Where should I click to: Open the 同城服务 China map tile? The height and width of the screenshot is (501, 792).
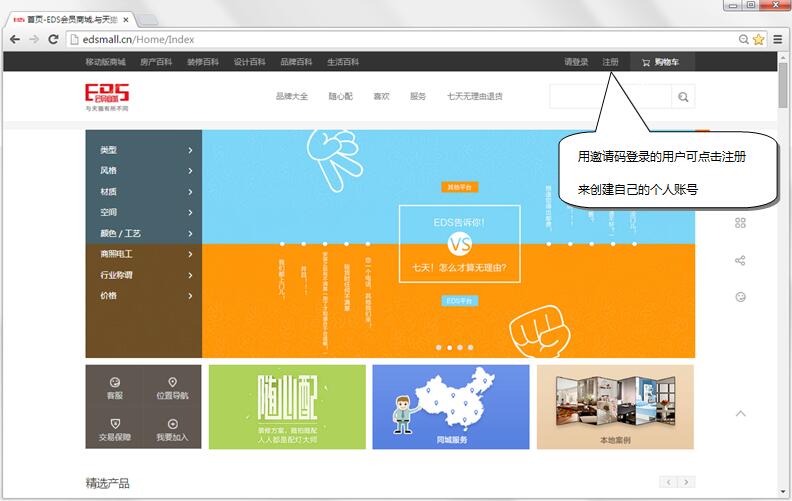point(451,407)
